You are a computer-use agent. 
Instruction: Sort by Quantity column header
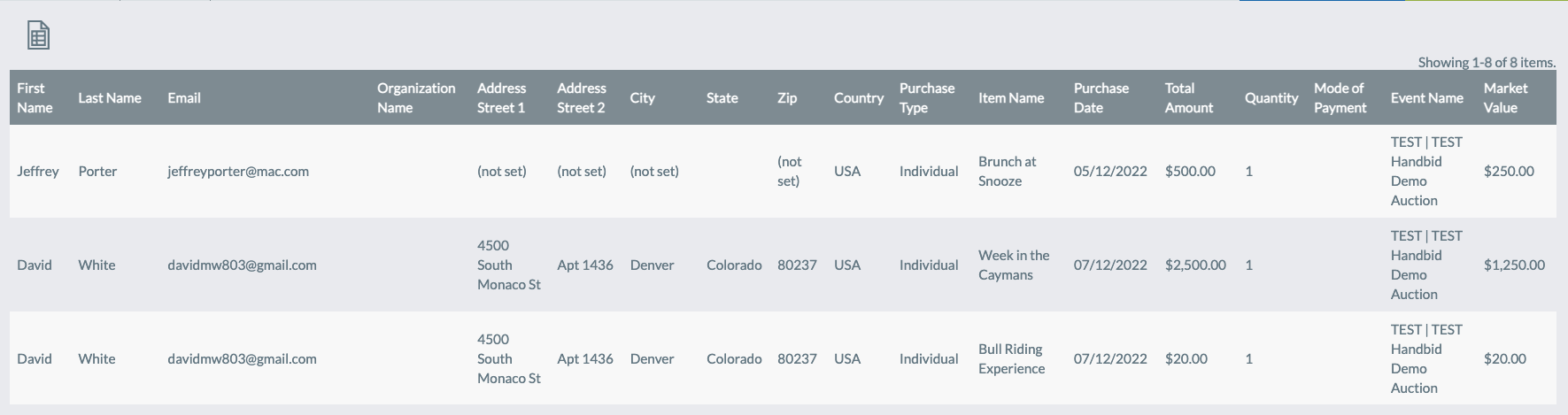1271,97
